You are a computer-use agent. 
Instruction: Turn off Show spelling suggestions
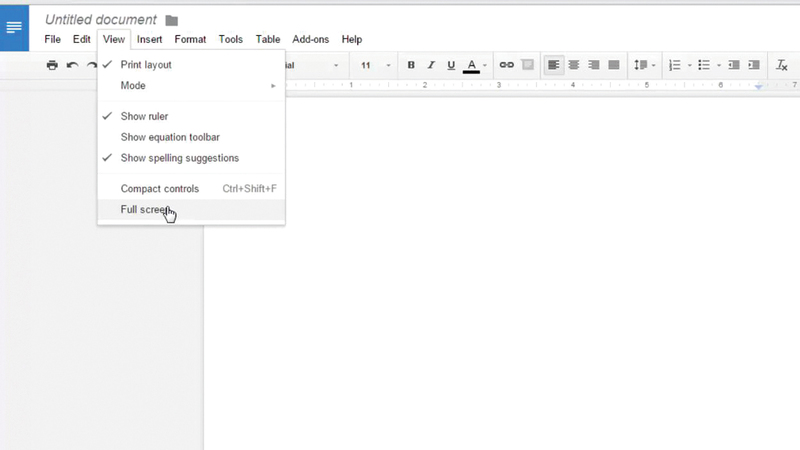point(179,158)
